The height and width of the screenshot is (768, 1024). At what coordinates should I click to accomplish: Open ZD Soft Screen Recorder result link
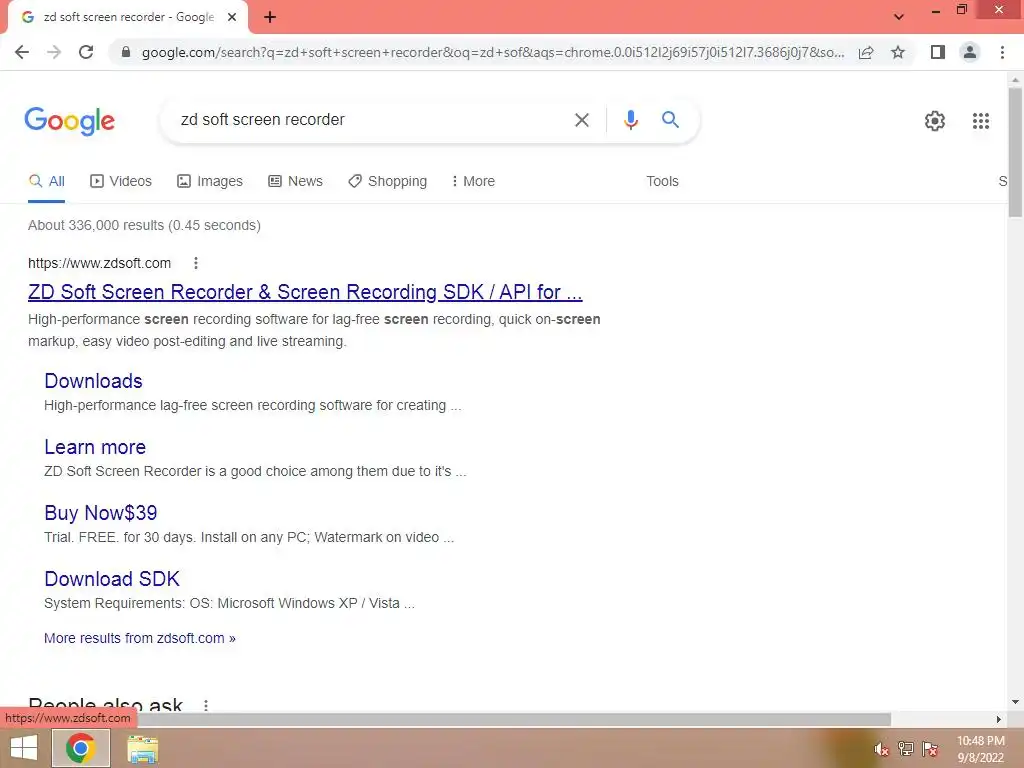[x=305, y=292]
